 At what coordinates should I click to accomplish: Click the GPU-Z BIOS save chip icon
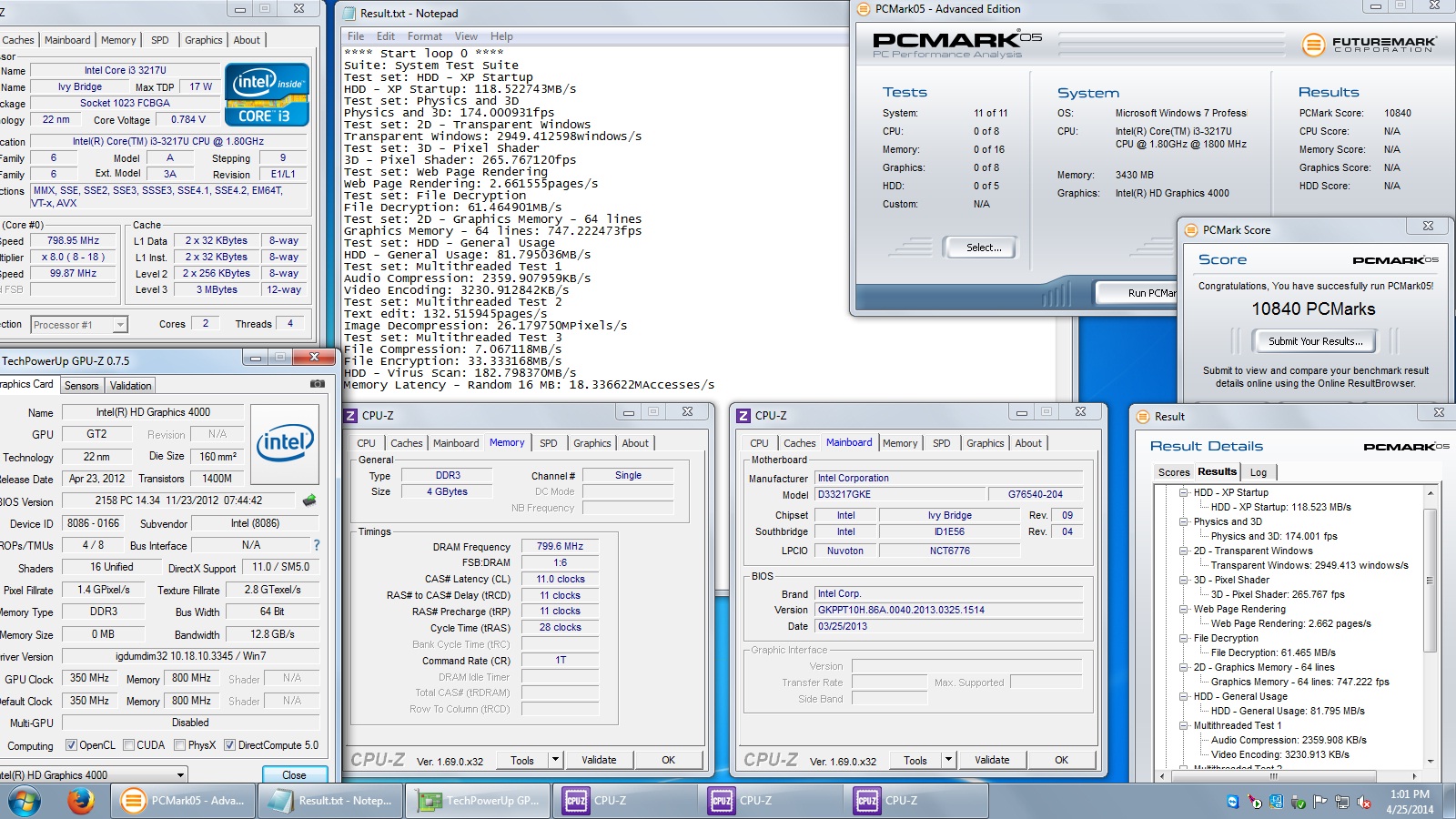[309, 500]
